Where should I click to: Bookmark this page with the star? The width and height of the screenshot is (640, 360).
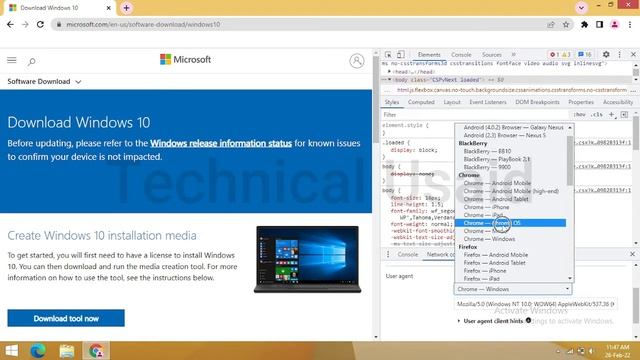[x=566, y=24]
